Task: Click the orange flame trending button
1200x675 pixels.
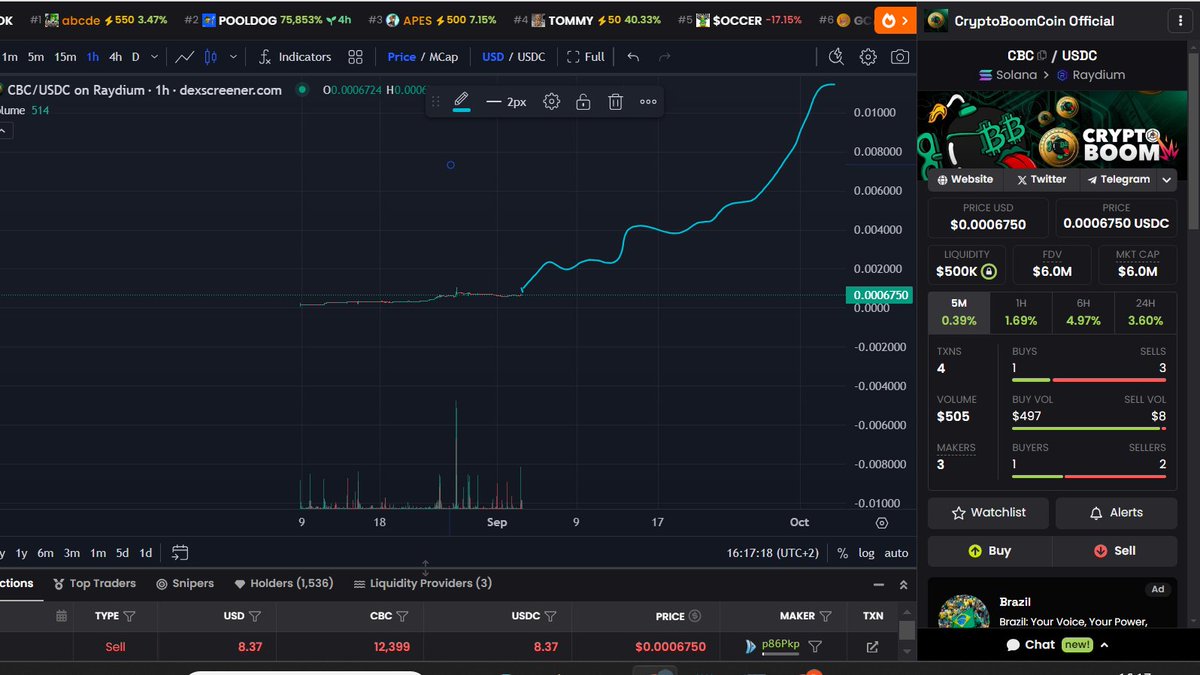Action: tap(895, 20)
